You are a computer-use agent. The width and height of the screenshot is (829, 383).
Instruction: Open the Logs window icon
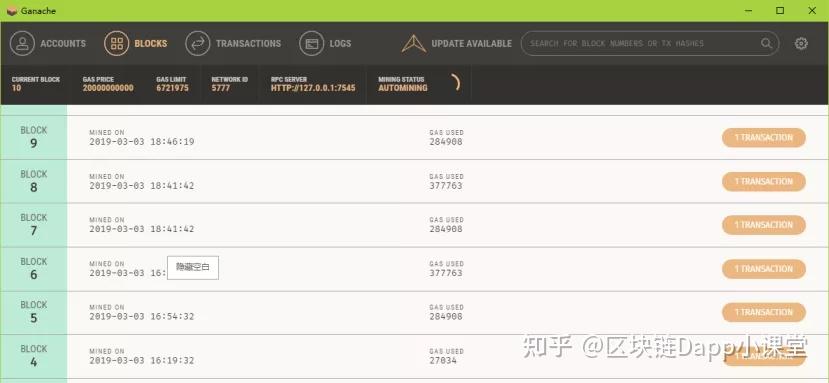click(311, 43)
